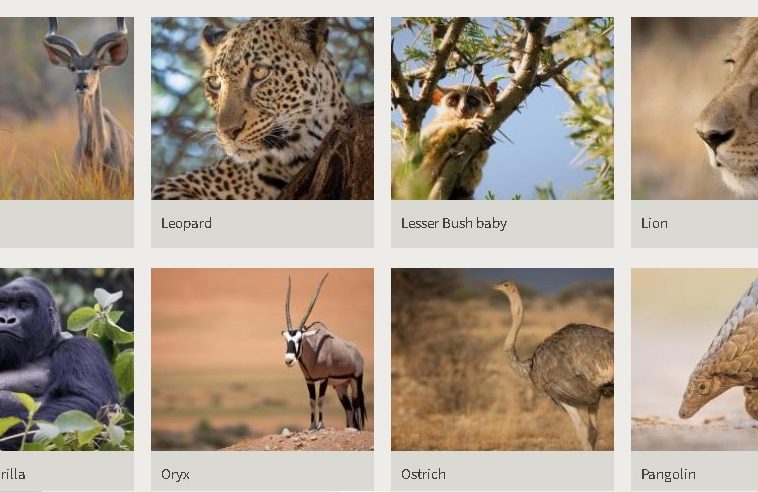View the Ostrich photo thumbnail
Image resolution: width=758 pixels, height=492 pixels.
[x=502, y=359]
